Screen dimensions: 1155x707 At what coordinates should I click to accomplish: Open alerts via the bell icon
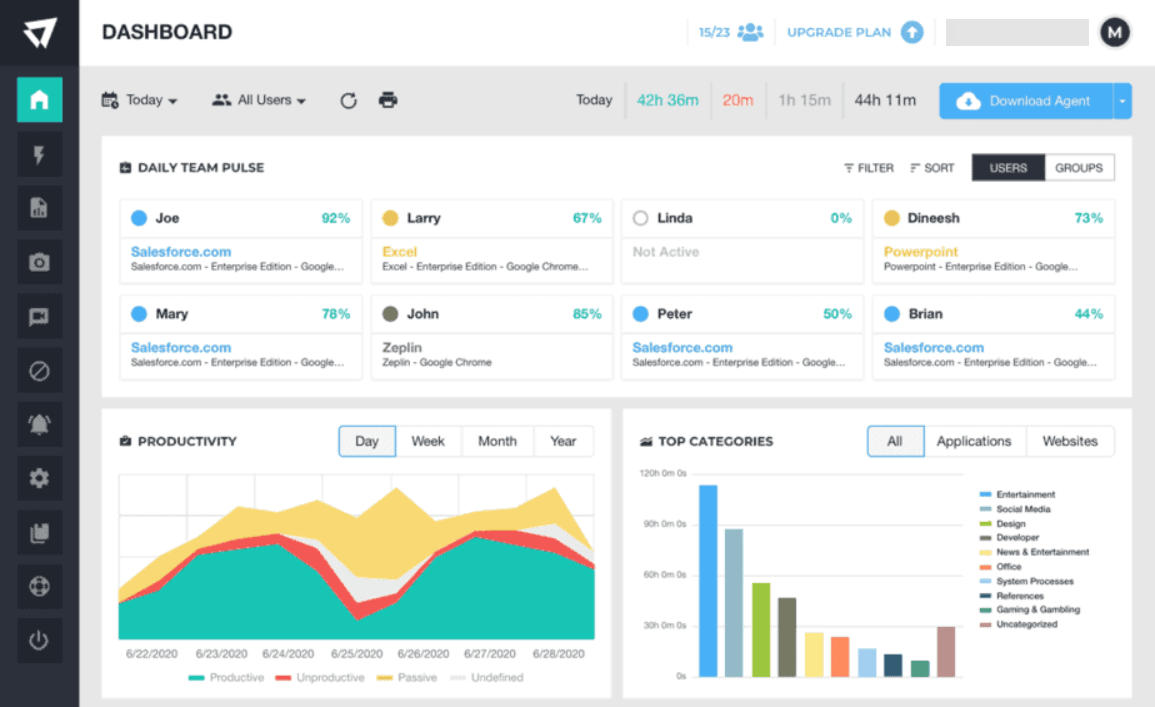pyautogui.click(x=40, y=424)
